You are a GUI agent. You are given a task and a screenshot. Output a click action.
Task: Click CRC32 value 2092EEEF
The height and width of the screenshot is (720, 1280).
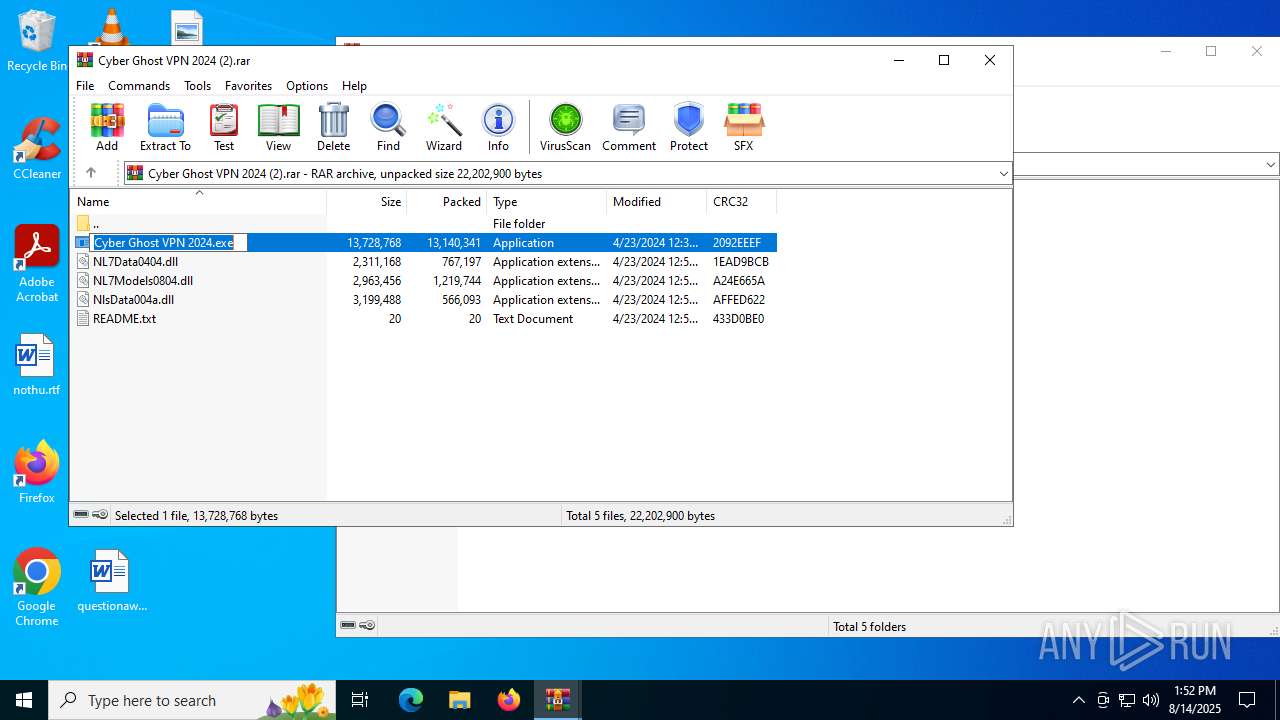tap(737, 243)
